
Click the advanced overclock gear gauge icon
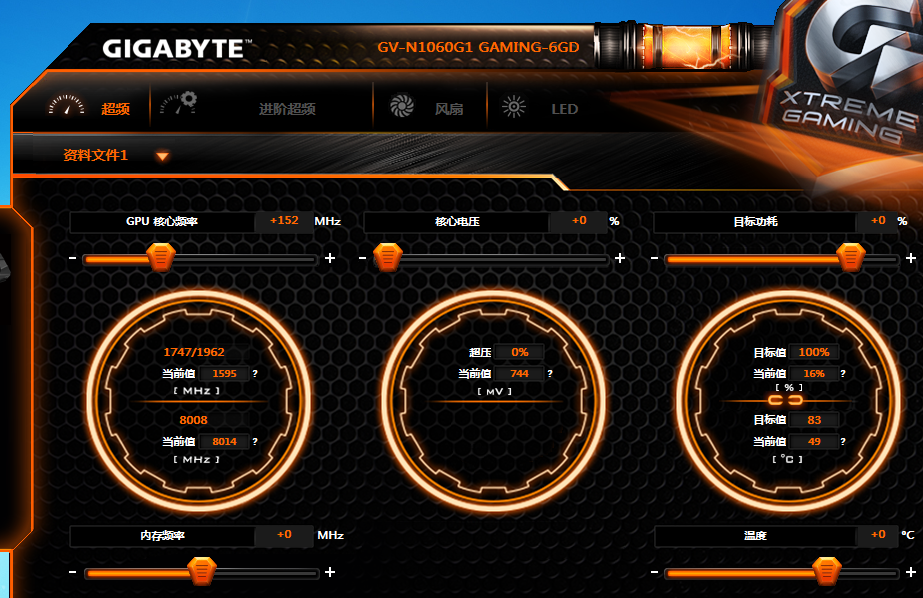pyautogui.click(x=178, y=104)
